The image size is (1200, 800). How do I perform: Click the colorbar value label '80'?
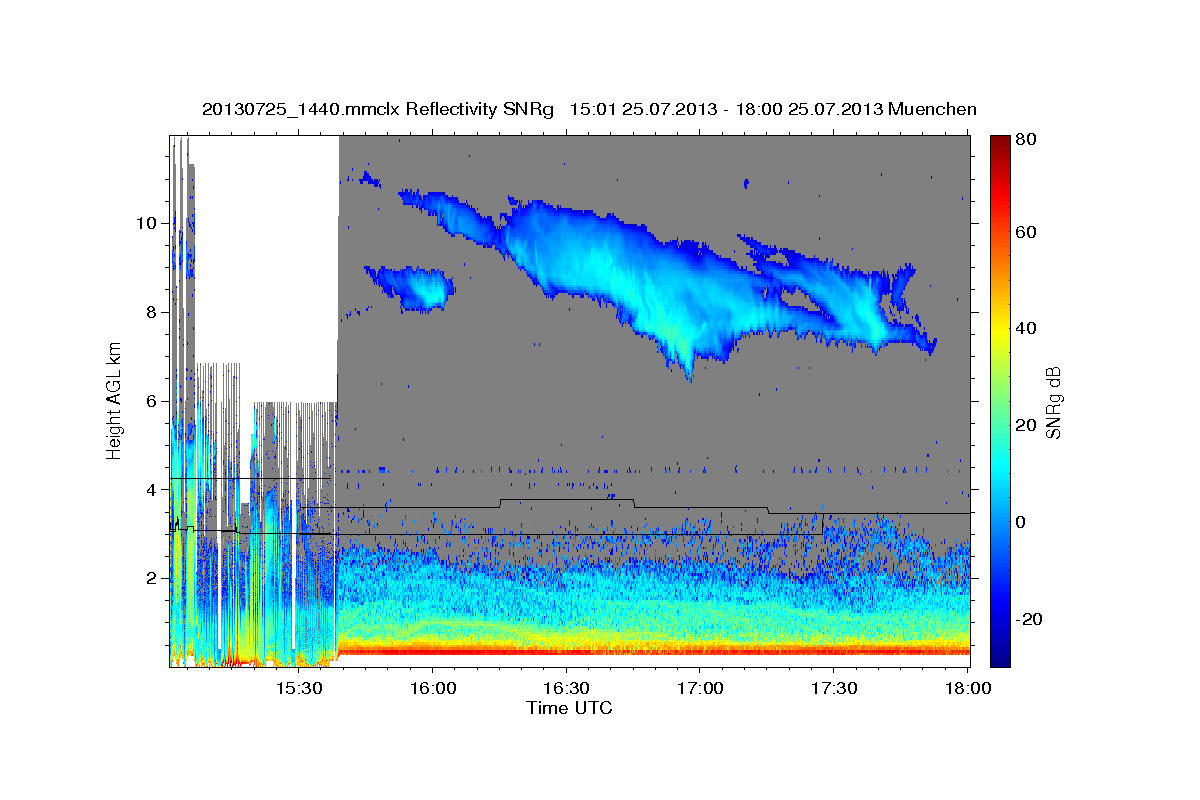click(1025, 139)
